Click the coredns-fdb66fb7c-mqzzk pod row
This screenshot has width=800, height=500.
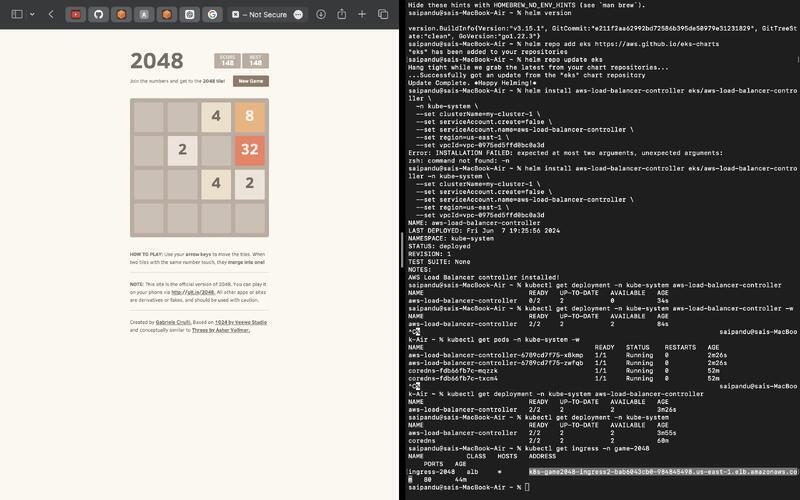coord(564,370)
